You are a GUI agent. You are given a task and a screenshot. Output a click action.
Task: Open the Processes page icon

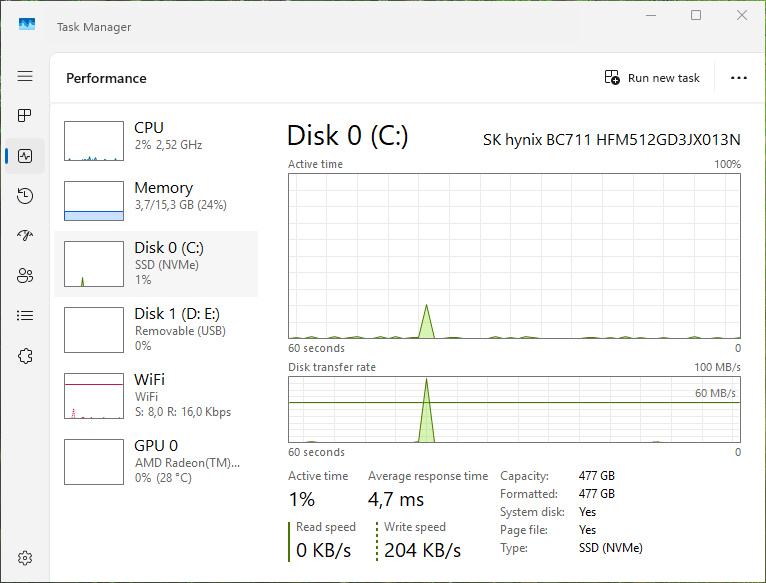coord(25,116)
